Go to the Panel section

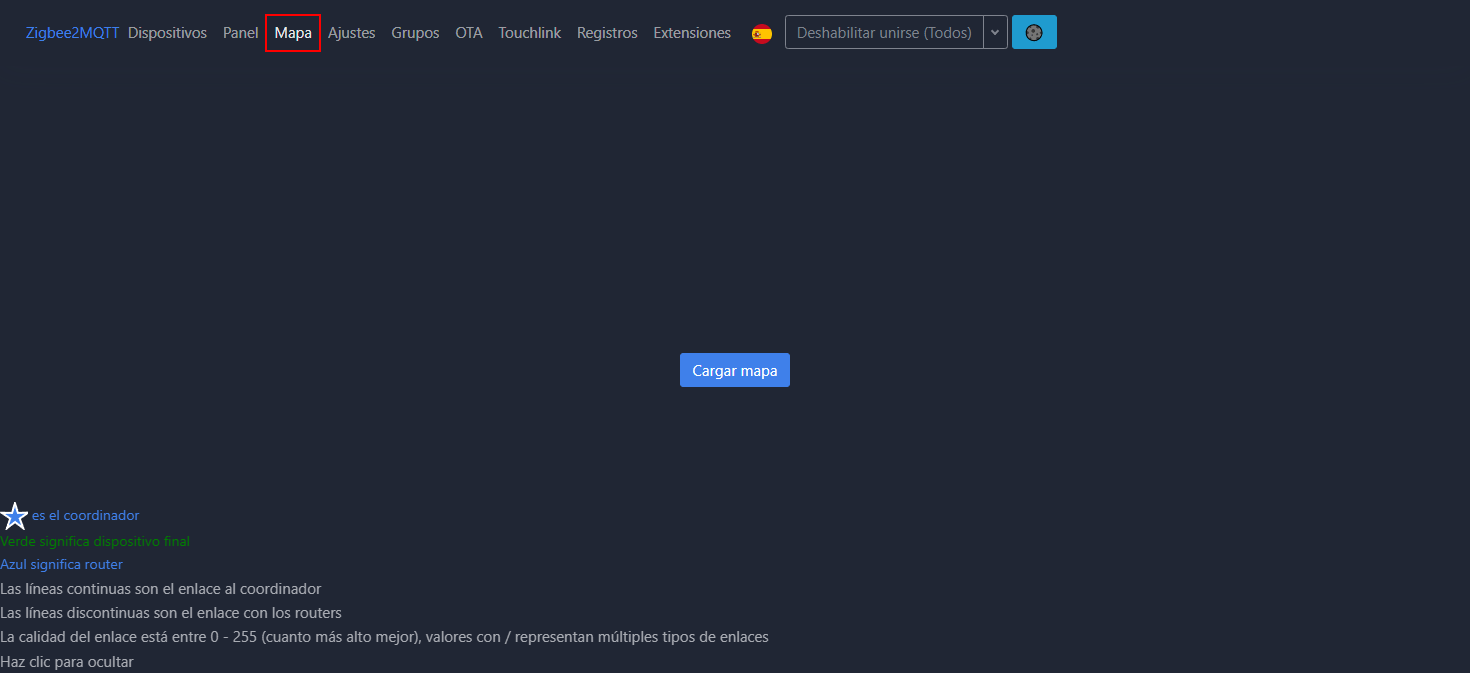pos(240,33)
